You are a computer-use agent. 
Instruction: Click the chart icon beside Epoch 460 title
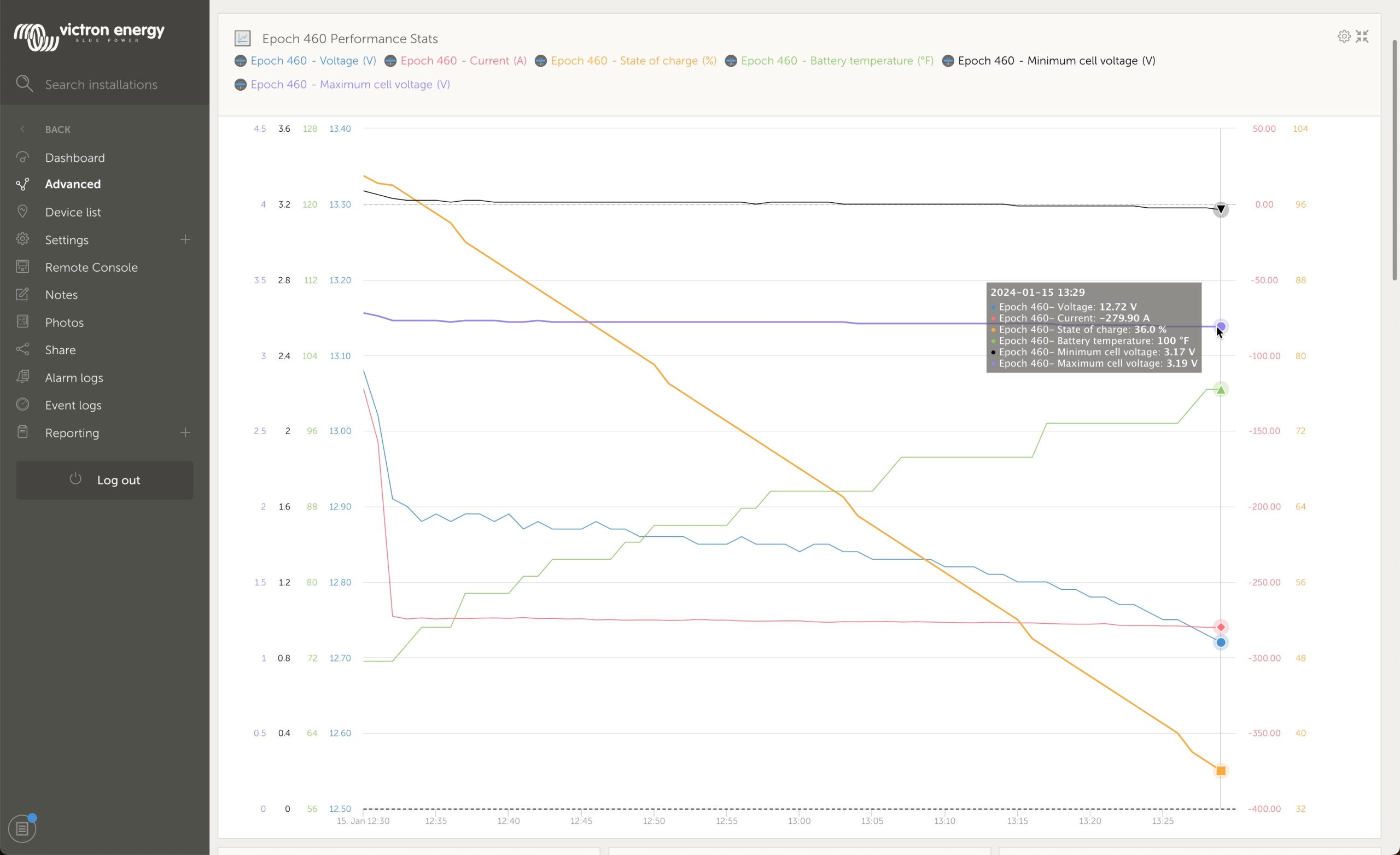tap(243, 38)
